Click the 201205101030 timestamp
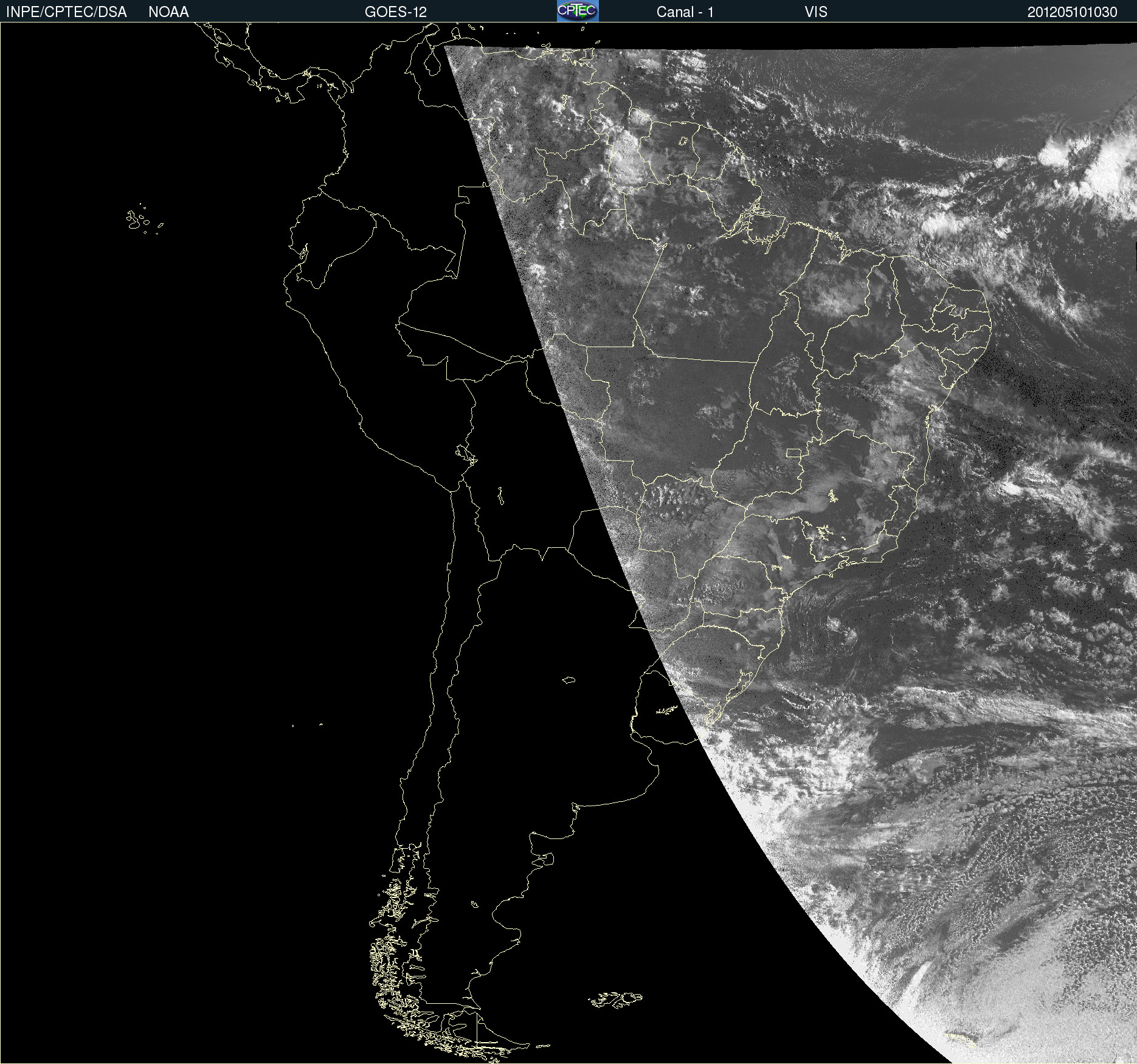 coord(1073,12)
